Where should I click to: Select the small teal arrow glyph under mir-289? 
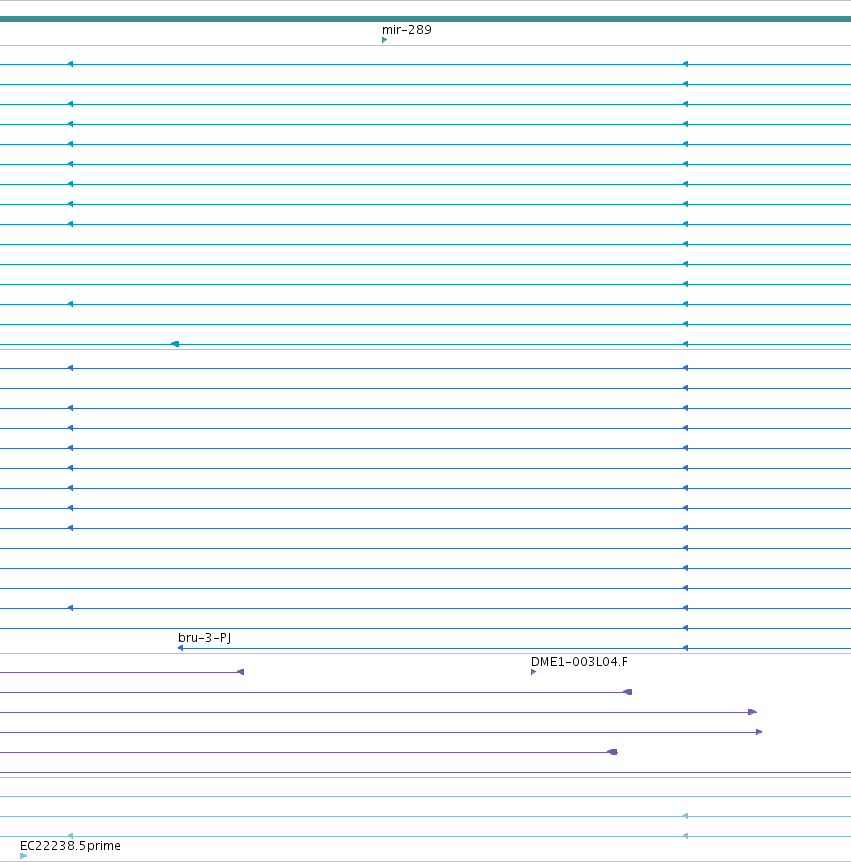coord(384,40)
